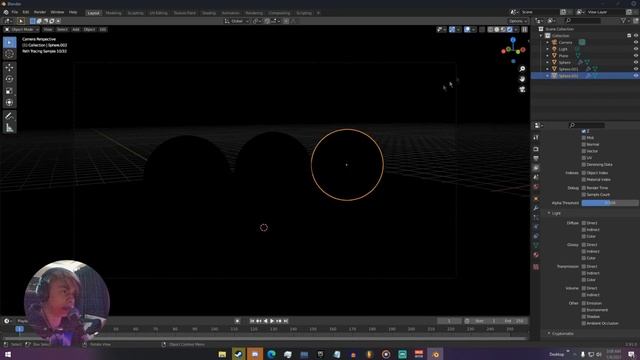Screen dimensions: 640x360
Task: Activate the Select Box tool
Action: [9, 42]
